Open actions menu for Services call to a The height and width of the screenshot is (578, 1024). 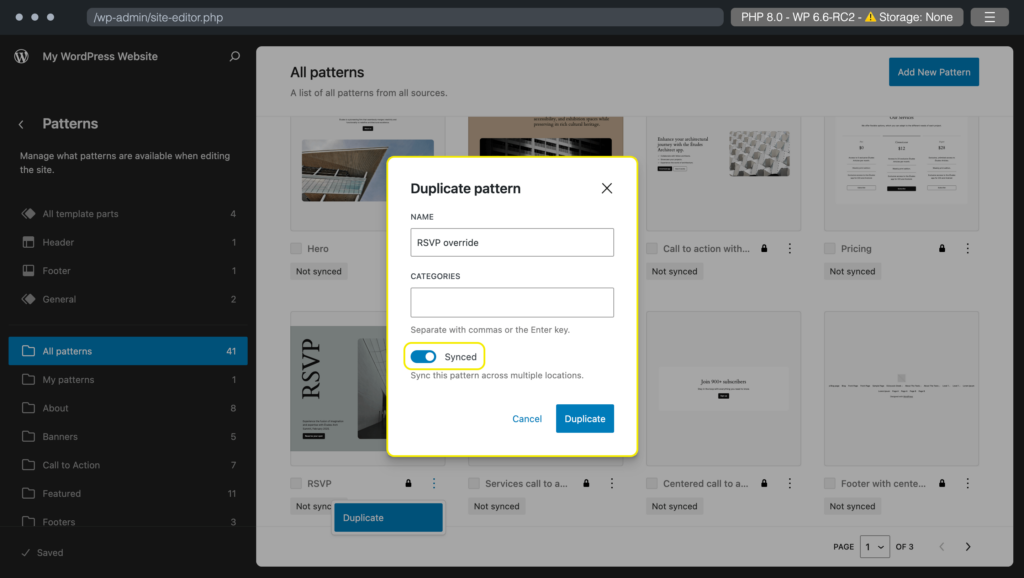coord(612,483)
